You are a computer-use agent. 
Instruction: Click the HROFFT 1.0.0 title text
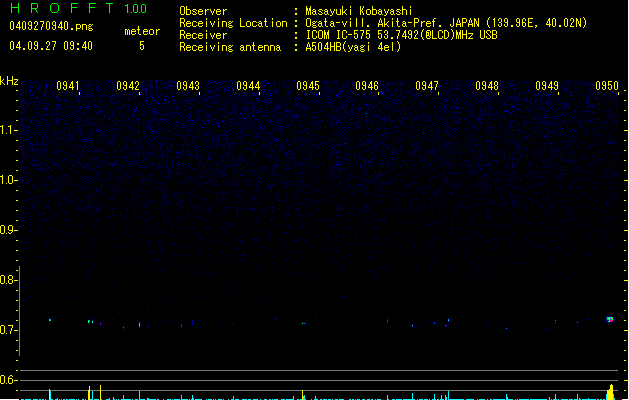[x=78, y=8]
